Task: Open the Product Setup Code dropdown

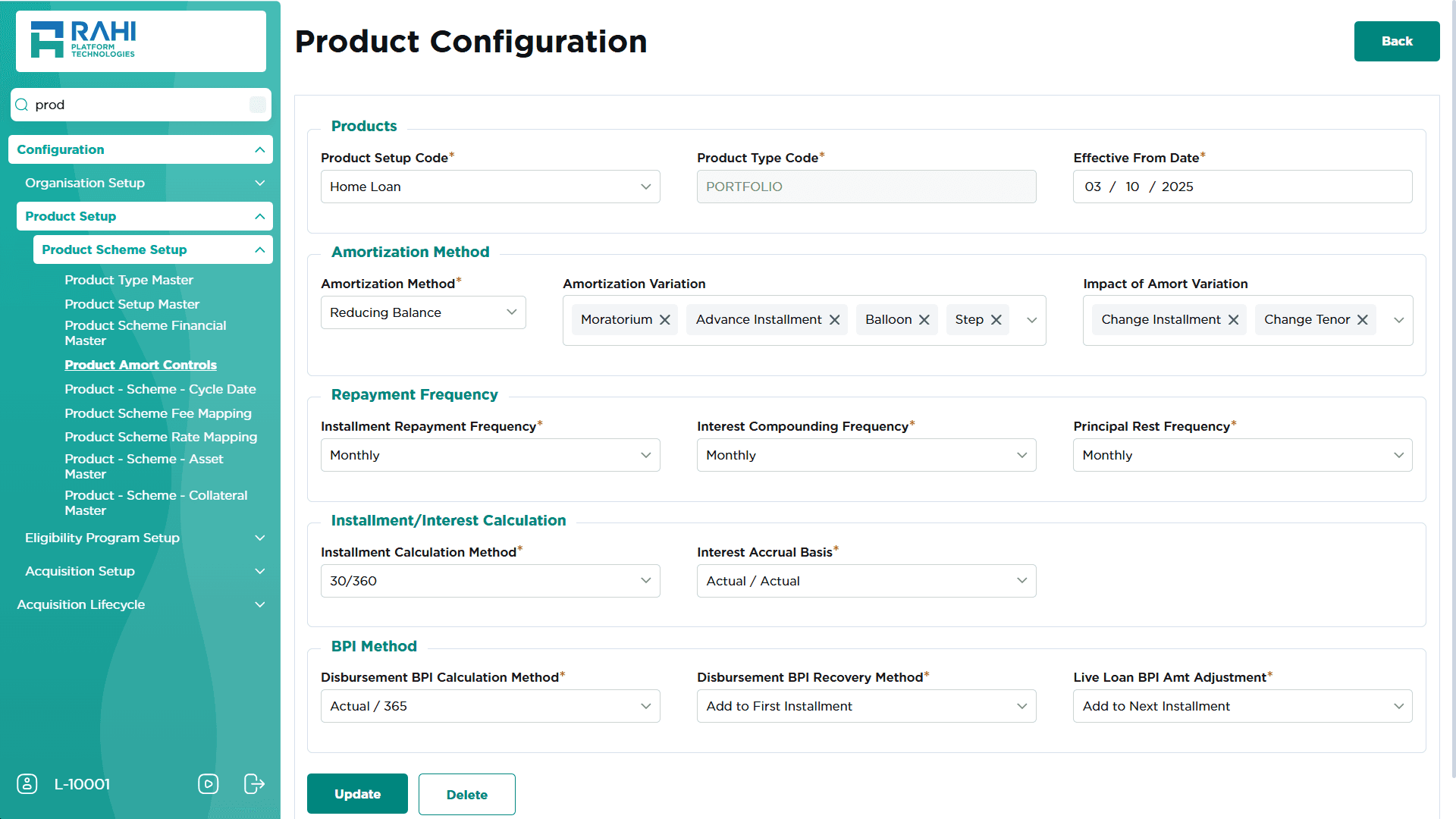Action: click(x=490, y=187)
